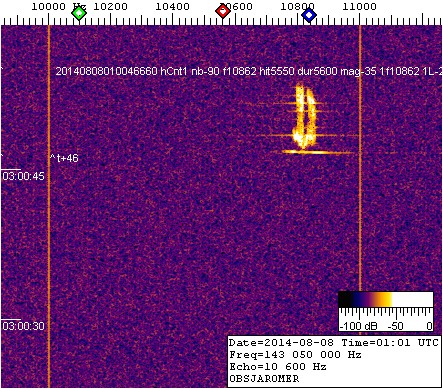Click the OBSJAROMER station label

coord(264,379)
